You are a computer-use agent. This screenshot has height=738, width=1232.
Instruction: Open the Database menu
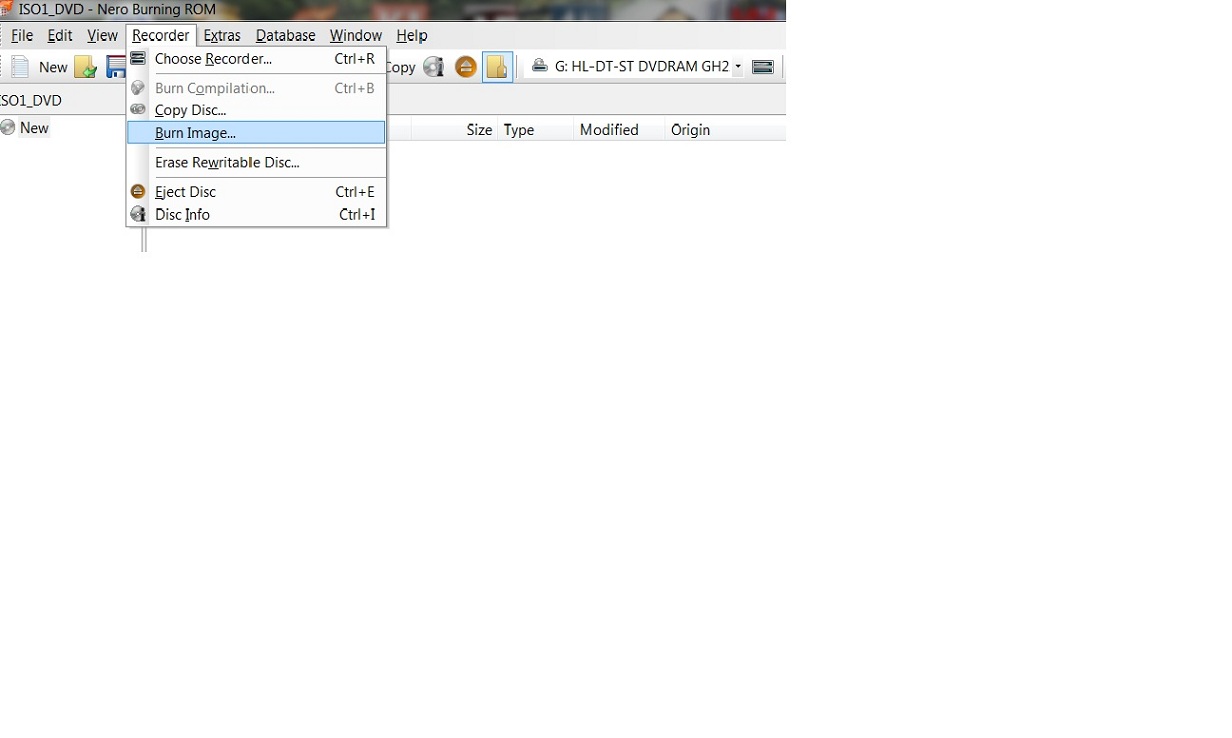click(x=285, y=35)
